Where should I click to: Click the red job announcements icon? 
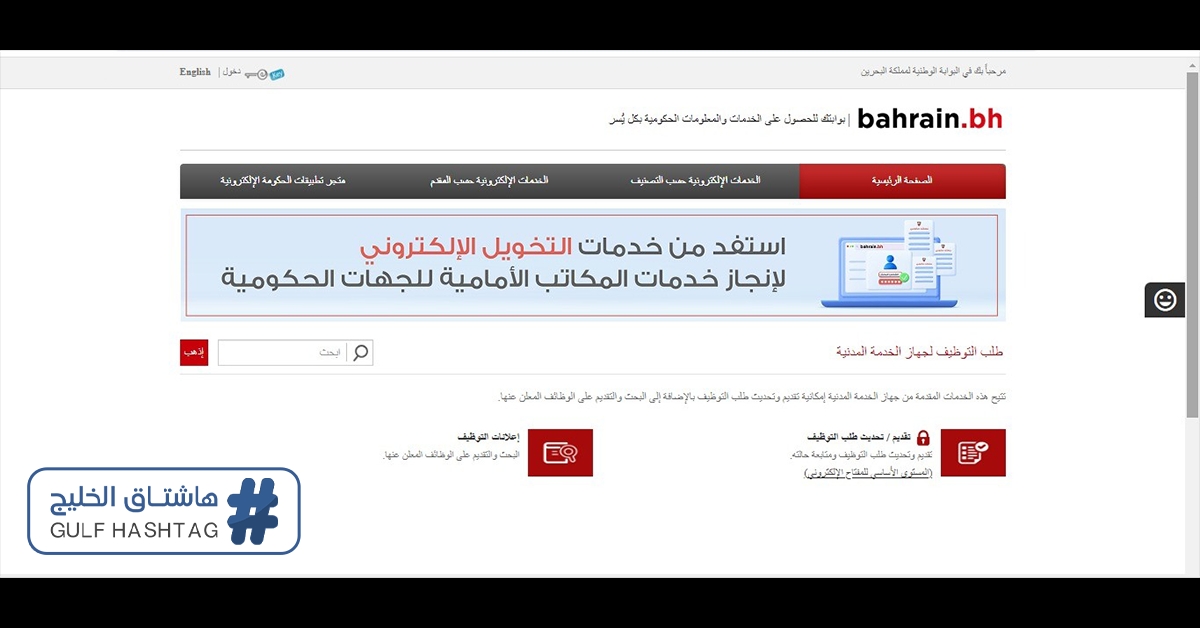(x=560, y=453)
